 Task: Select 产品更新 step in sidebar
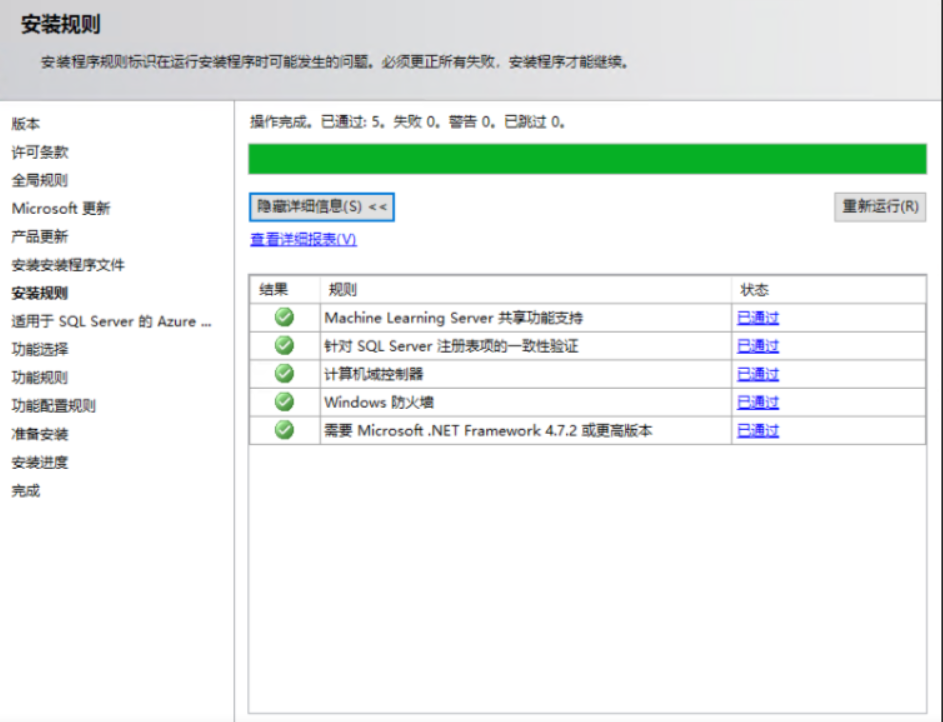pyautogui.click(x=40, y=236)
